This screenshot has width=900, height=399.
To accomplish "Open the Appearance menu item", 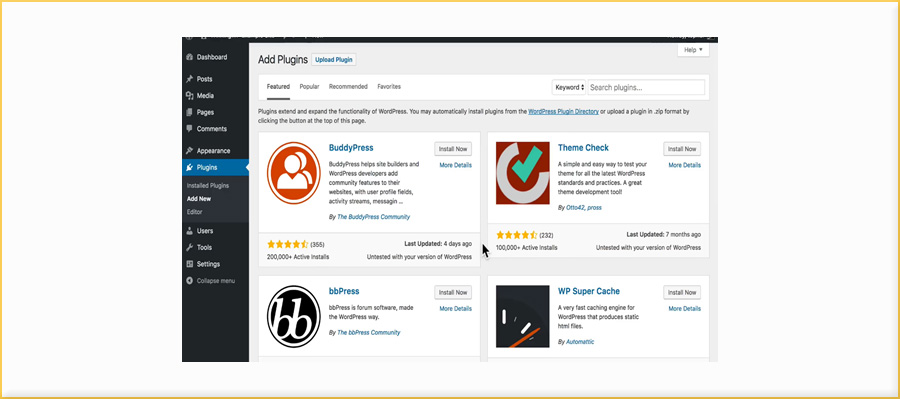I will [x=215, y=151].
